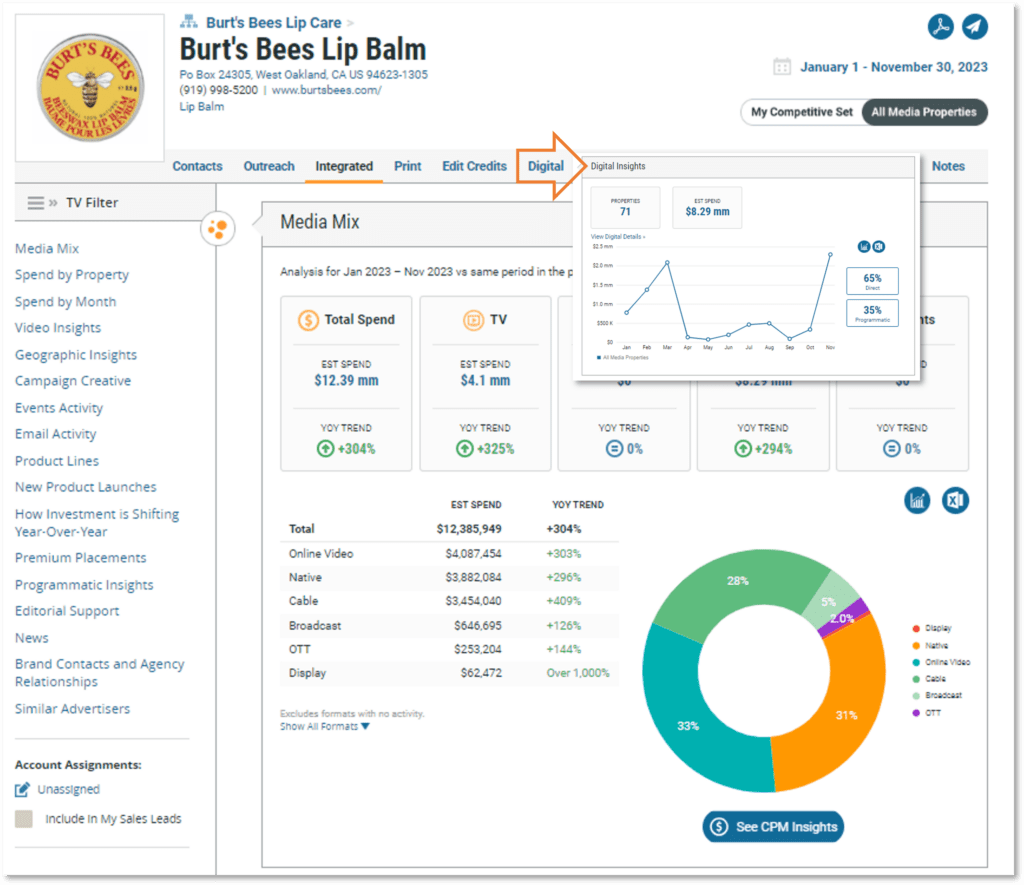Select the Integrated tab
Viewport: 1024px width, 885px height.
(x=344, y=166)
